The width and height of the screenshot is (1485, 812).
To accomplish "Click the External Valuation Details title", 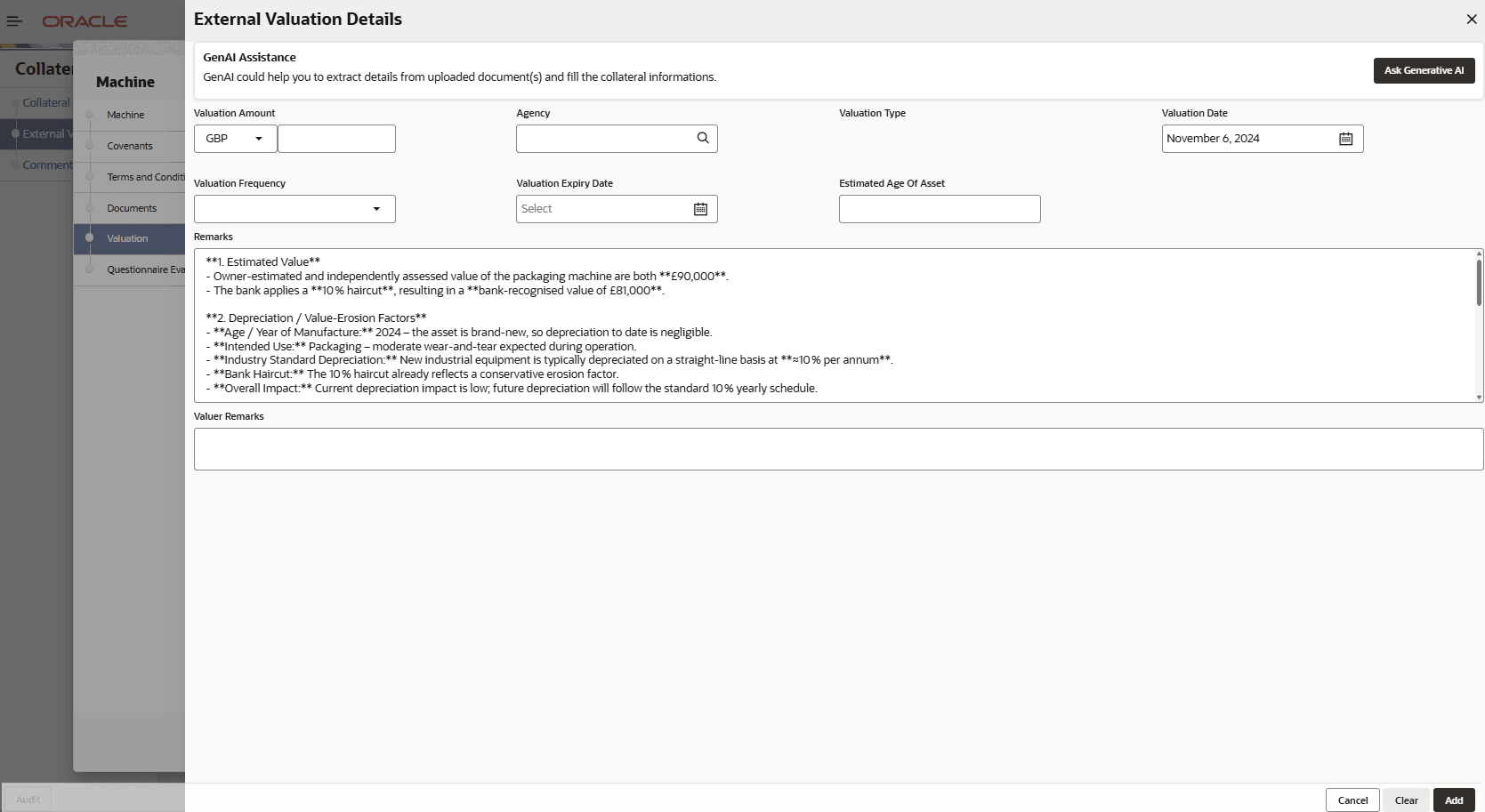I will click(298, 19).
